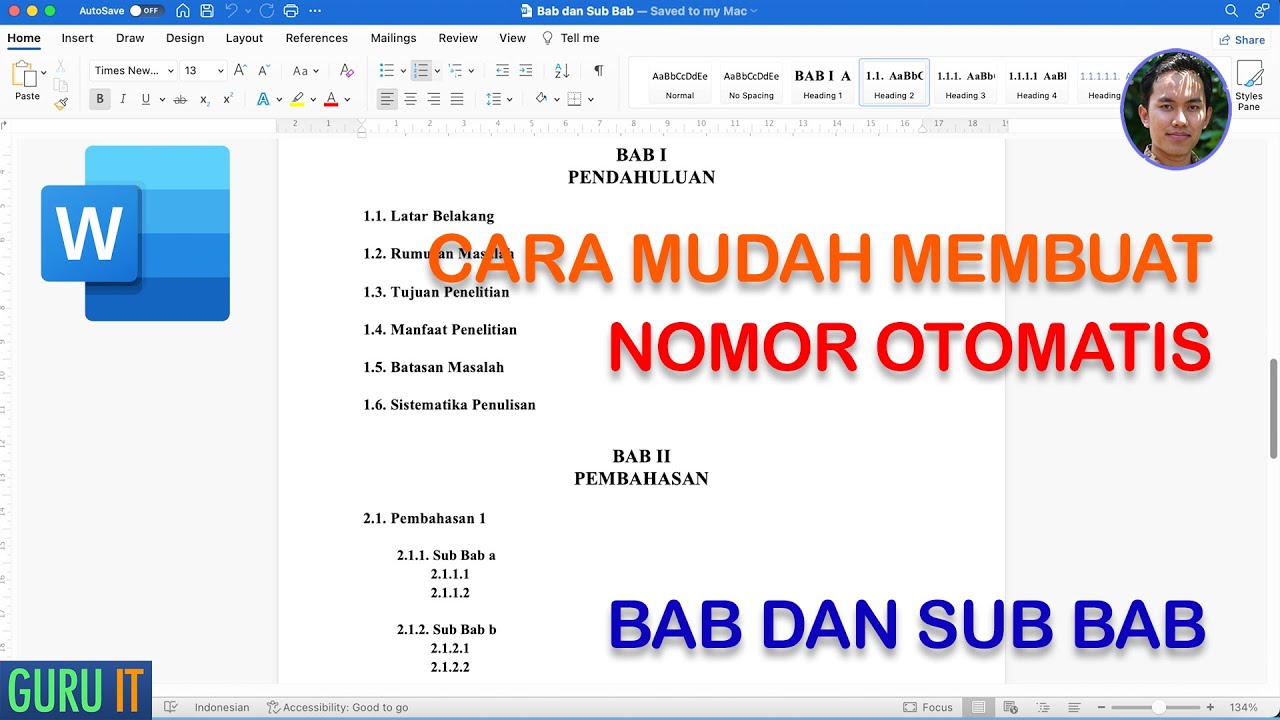Center align the text
The image size is (1280, 720).
(410, 99)
